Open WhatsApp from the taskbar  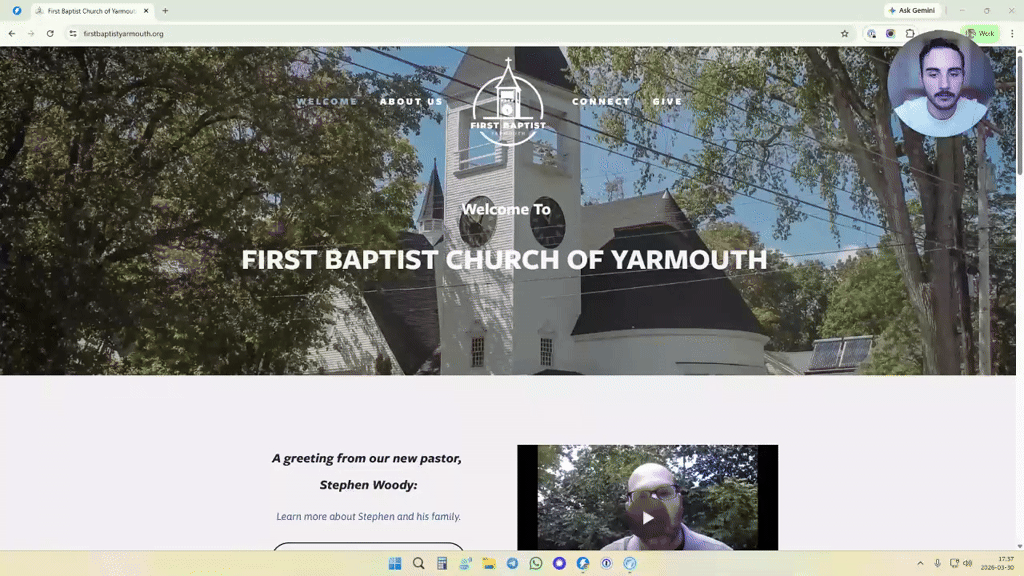click(x=536, y=563)
